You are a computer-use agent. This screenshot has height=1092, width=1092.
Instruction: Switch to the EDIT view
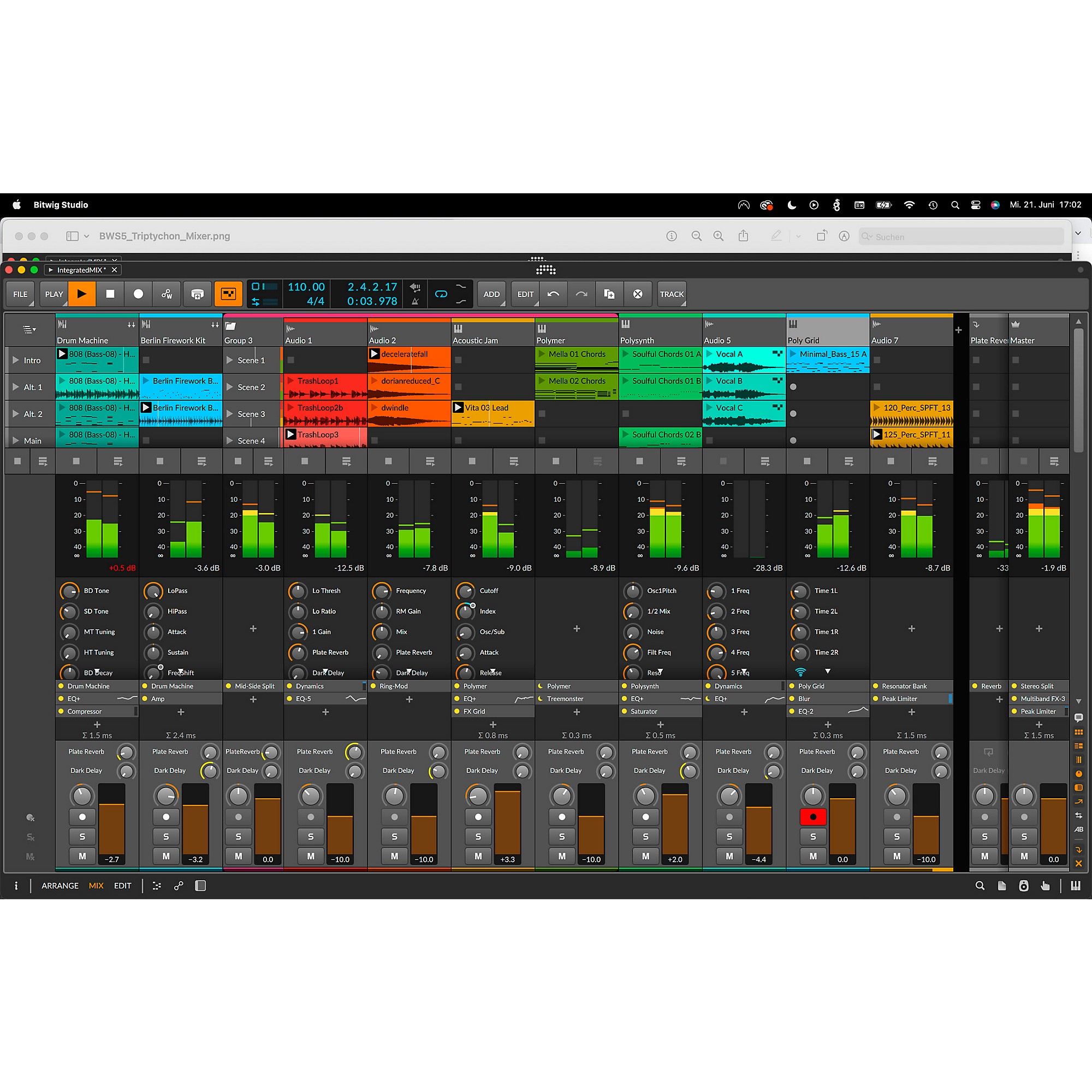[x=123, y=886]
